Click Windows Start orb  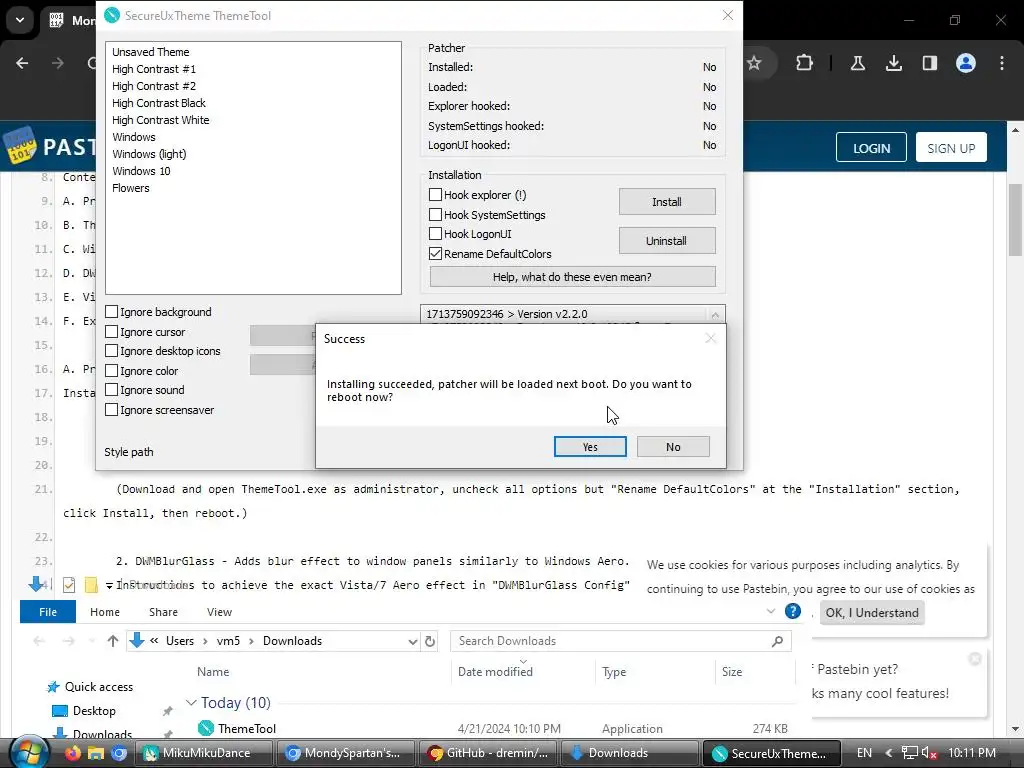29,753
